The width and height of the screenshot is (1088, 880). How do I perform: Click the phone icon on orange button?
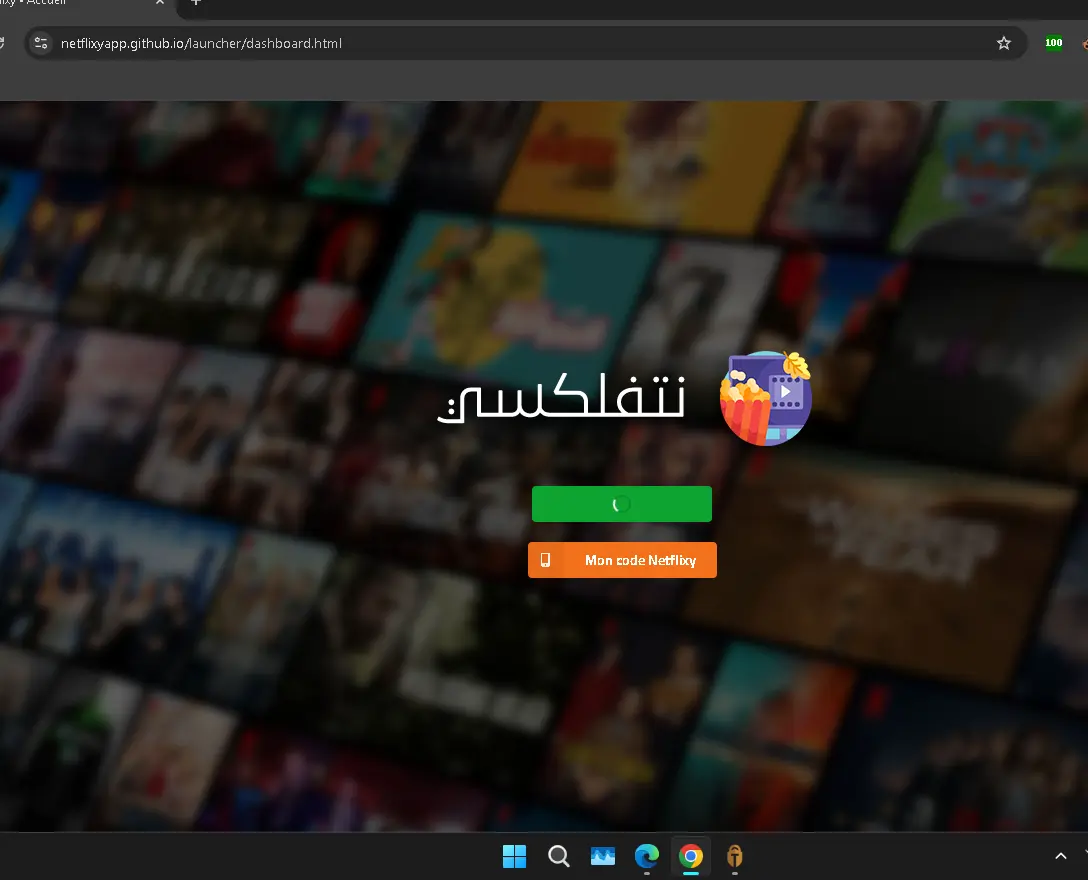pyautogui.click(x=545, y=560)
